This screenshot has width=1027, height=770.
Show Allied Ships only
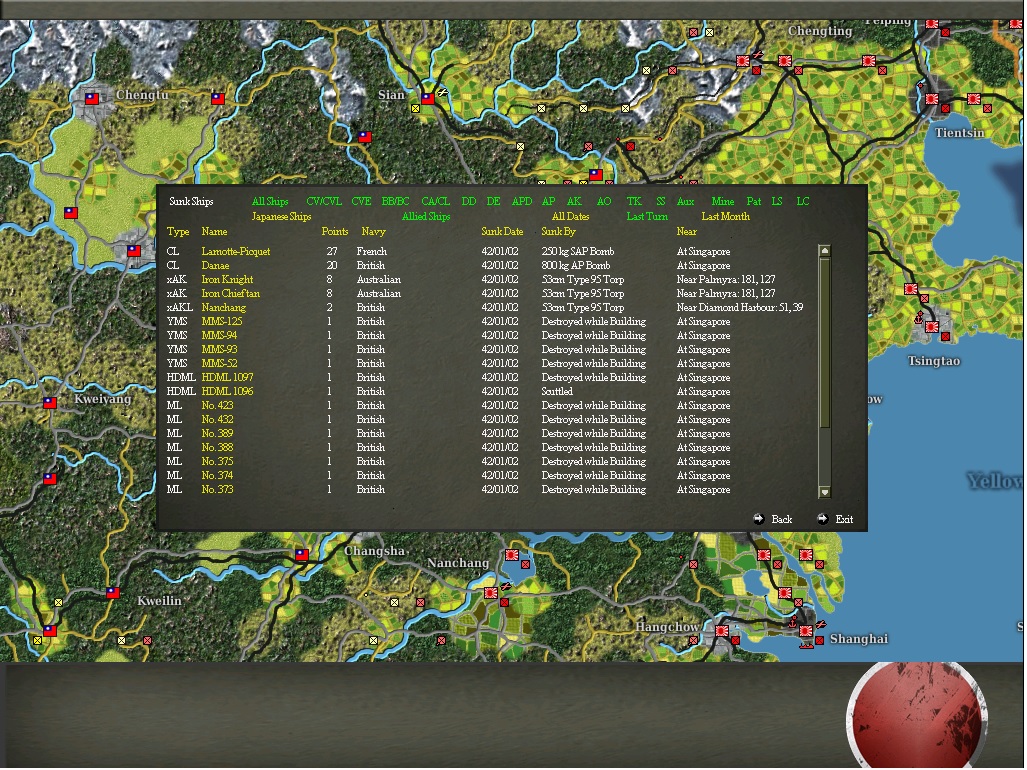(426, 217)
